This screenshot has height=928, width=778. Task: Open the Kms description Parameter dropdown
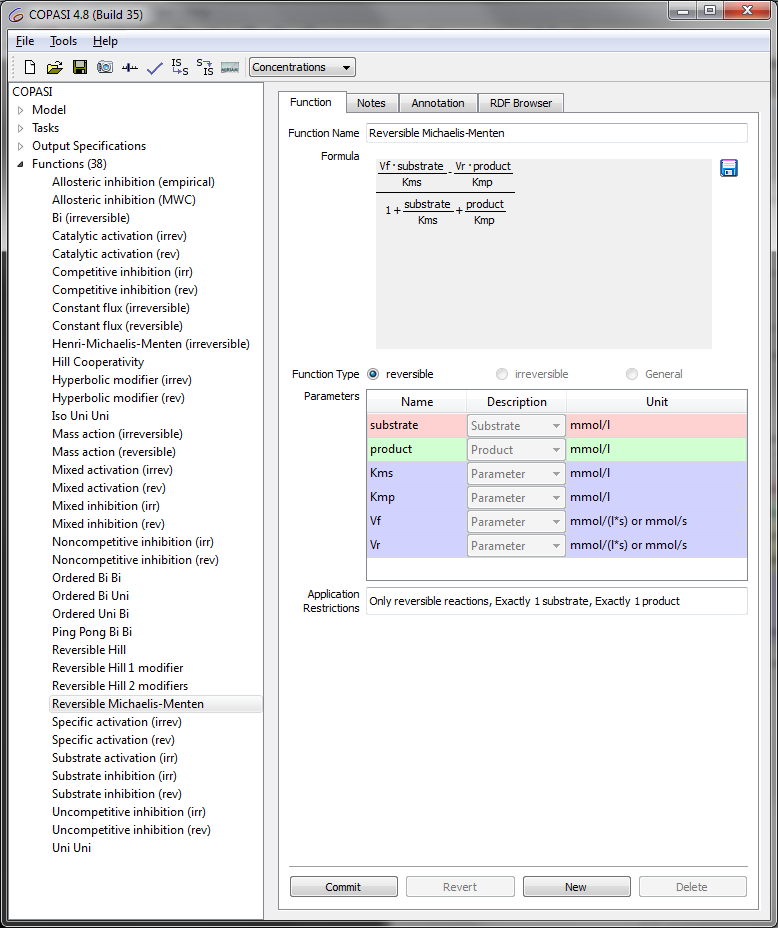pos(516,473)
